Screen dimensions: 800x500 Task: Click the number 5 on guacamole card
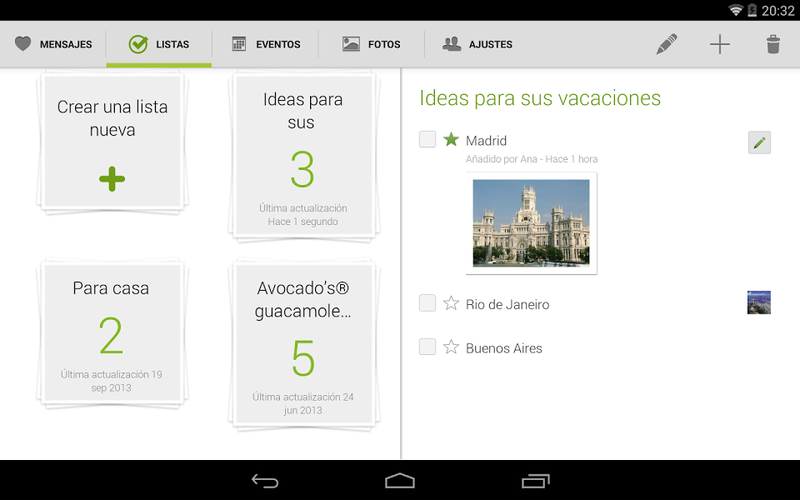coord(303,358)
